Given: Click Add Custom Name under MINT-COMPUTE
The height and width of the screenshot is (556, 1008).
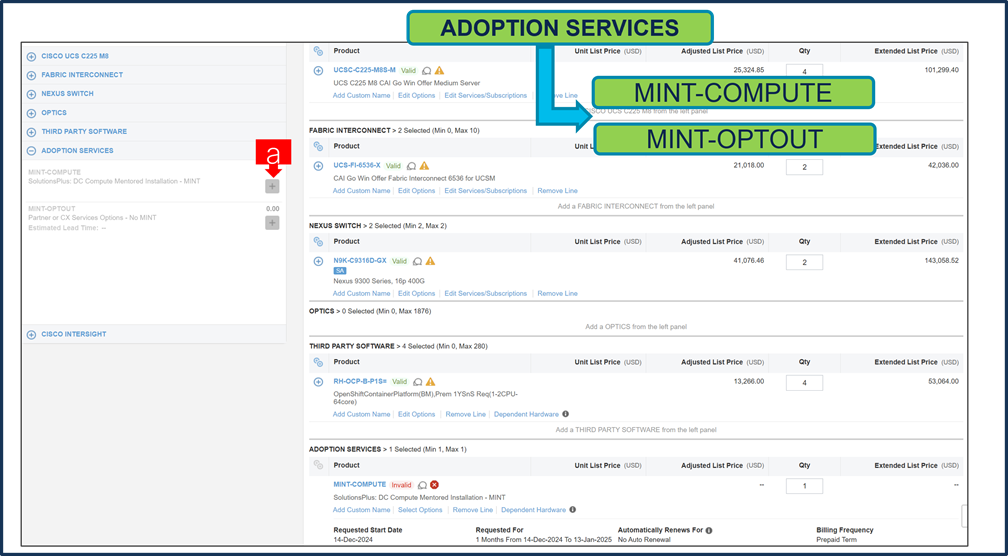Looking at the screenshot, I should tap(361, 510).
